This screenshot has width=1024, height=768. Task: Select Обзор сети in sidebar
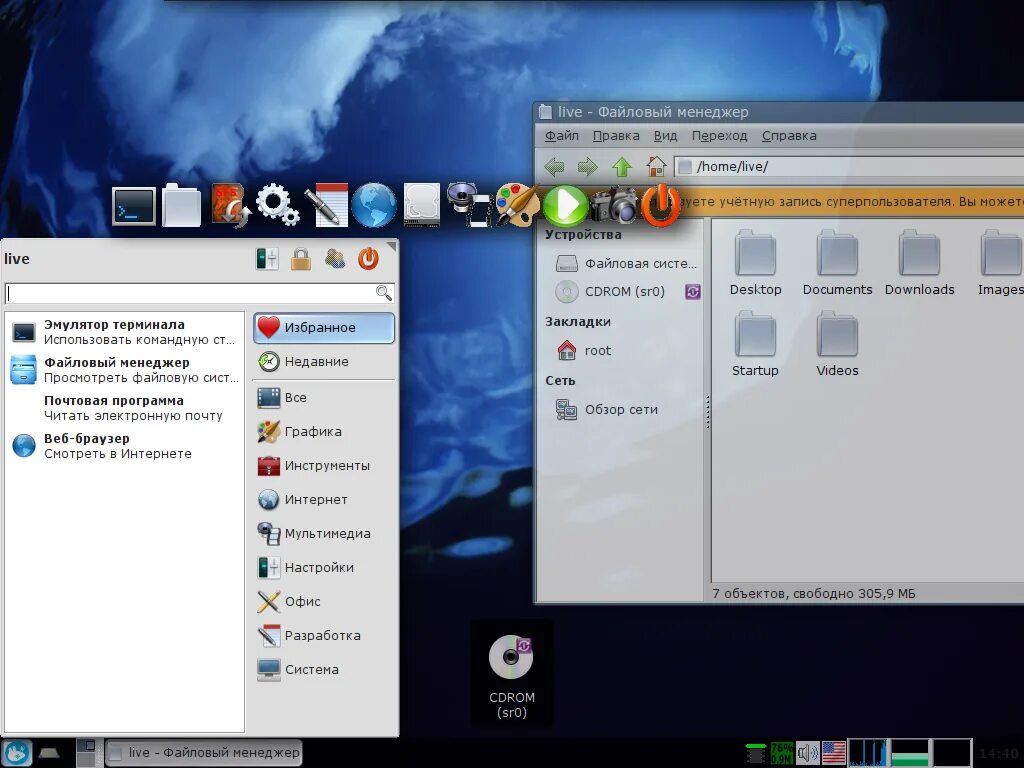point(607,410)
